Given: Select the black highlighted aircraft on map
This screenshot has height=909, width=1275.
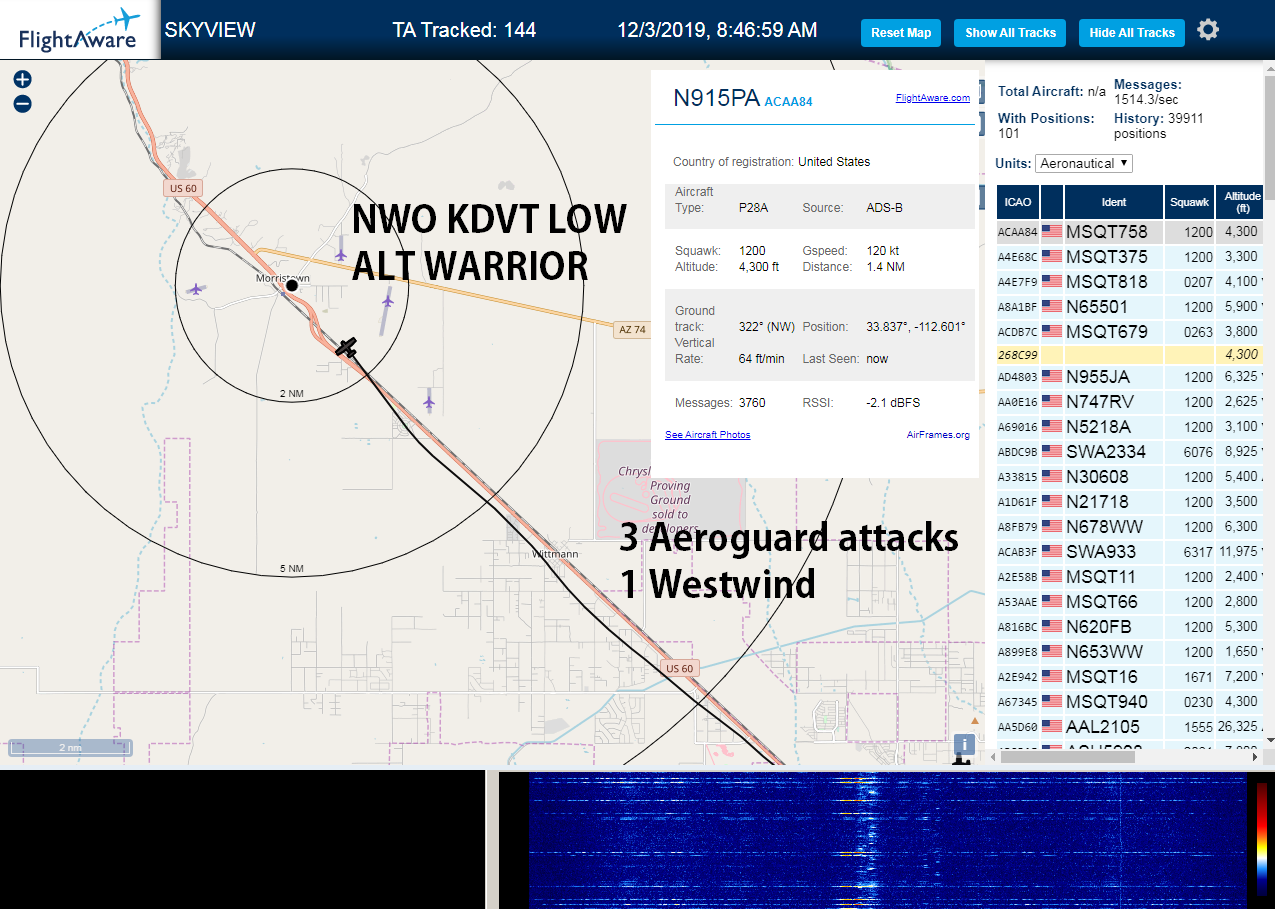Looking at the screenshot, I should pos(346,348).
